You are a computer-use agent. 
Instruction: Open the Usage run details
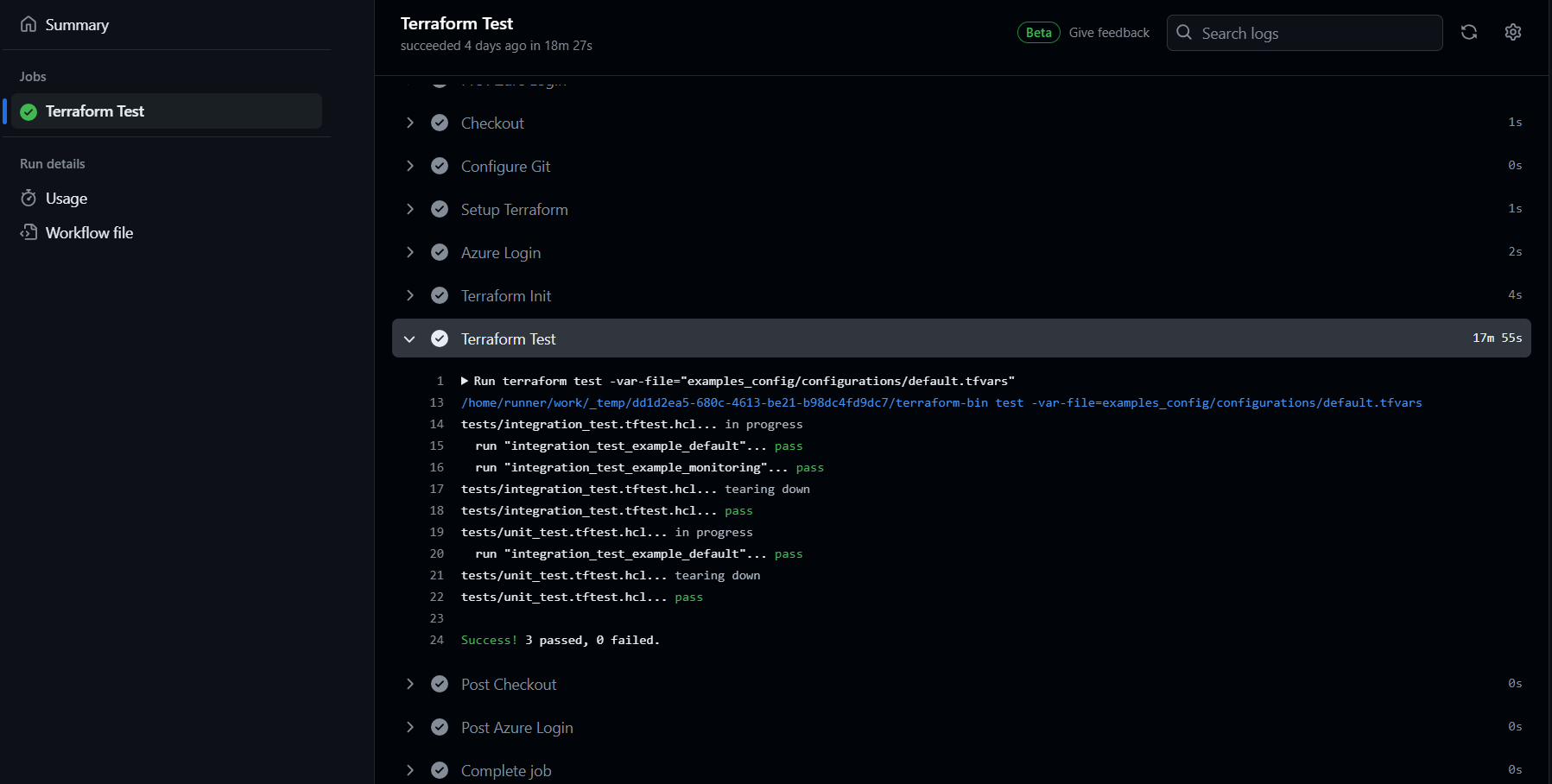pos(167,198)
